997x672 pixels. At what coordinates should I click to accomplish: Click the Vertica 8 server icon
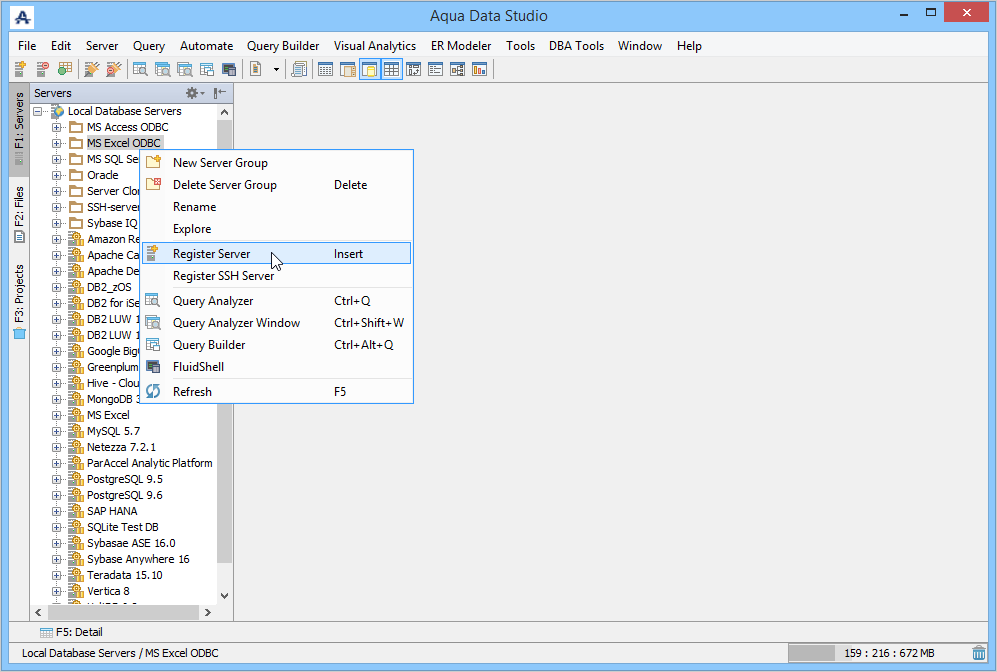(76, 591)
